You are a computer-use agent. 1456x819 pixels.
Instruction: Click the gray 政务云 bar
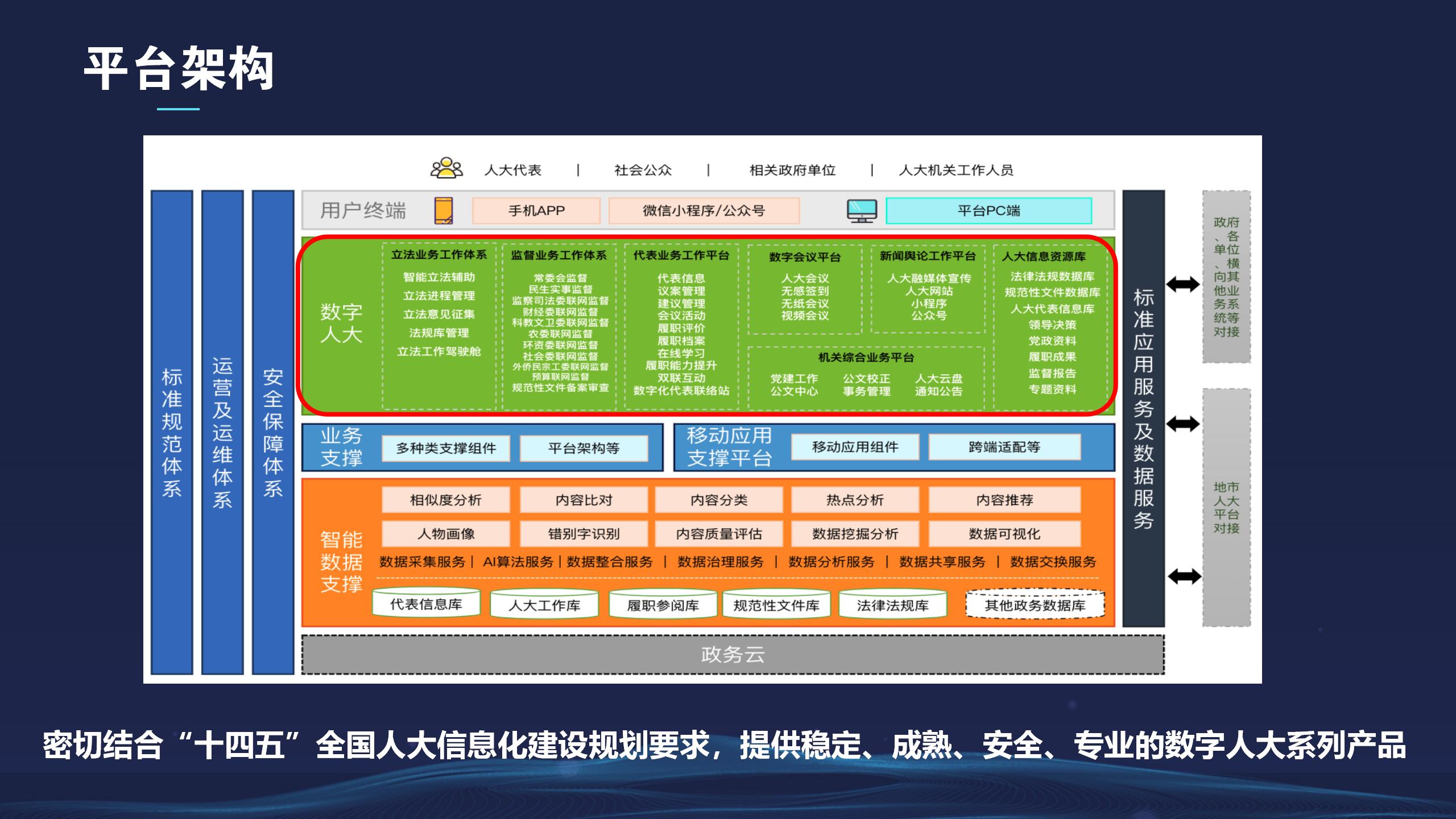tap(733, 655)
